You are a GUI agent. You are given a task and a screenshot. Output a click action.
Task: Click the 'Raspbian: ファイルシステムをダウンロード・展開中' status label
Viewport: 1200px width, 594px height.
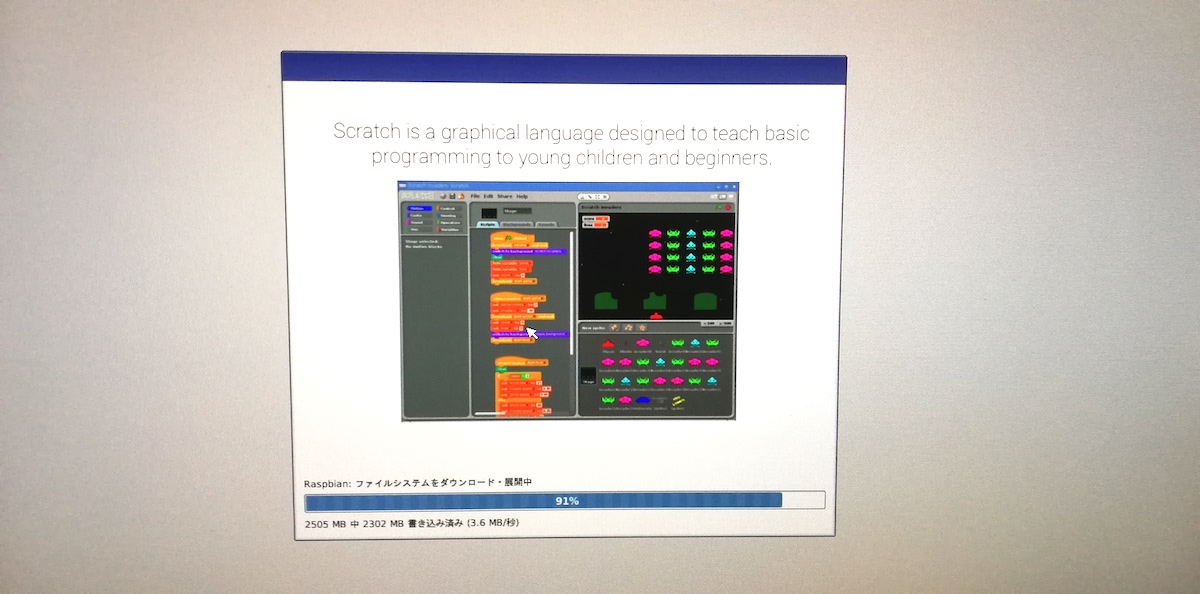[418, 483]
